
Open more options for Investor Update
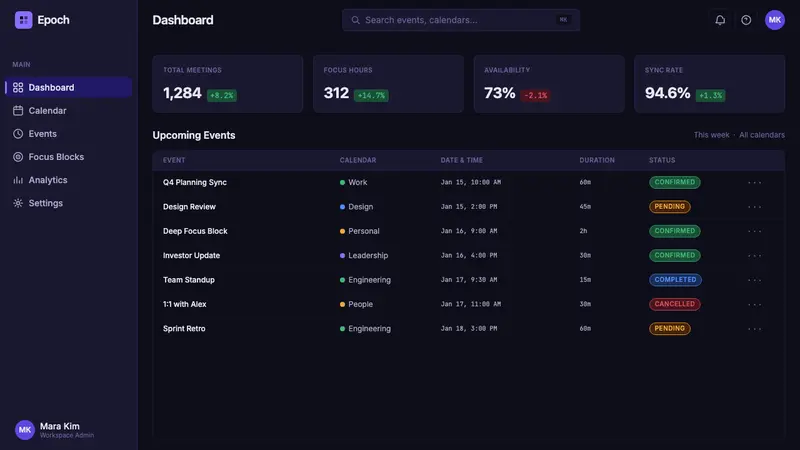pos(754,256)
